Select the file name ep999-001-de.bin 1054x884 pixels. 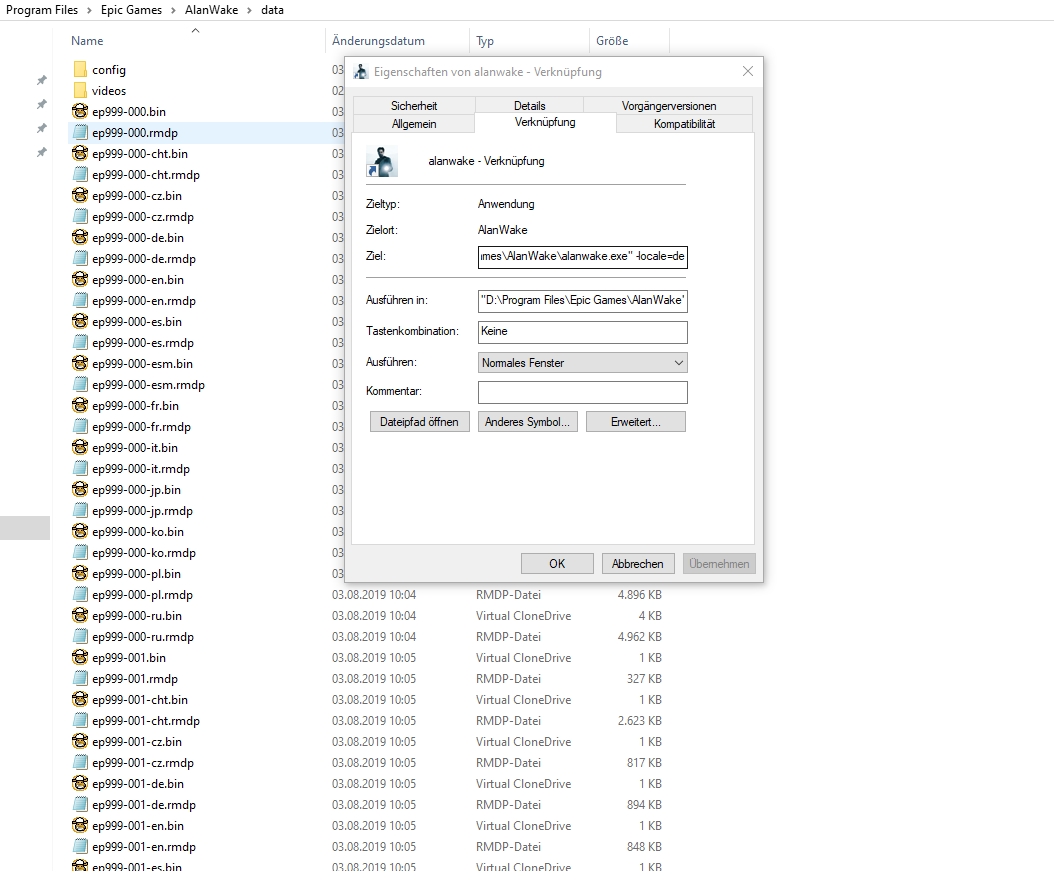[x=138, y=784]
